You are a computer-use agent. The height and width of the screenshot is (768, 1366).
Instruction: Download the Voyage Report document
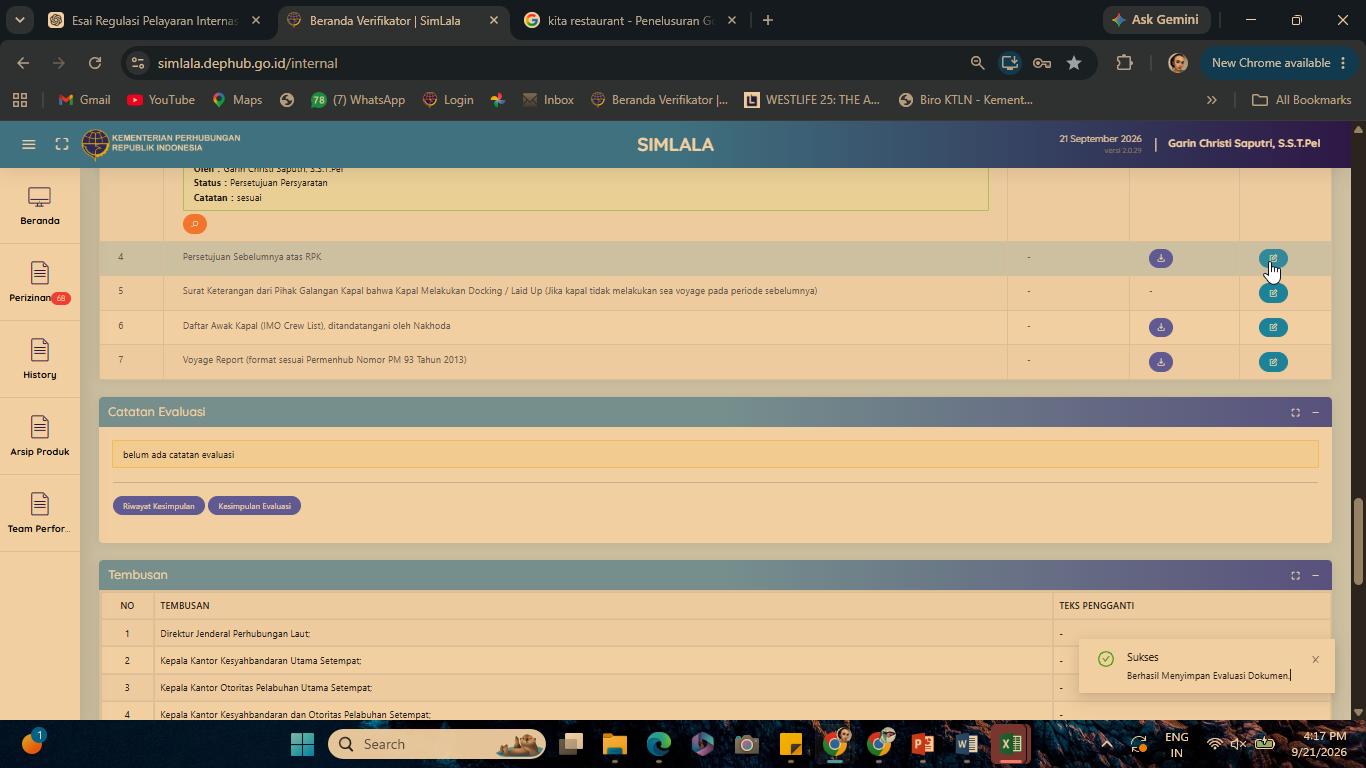point(1161,362)
